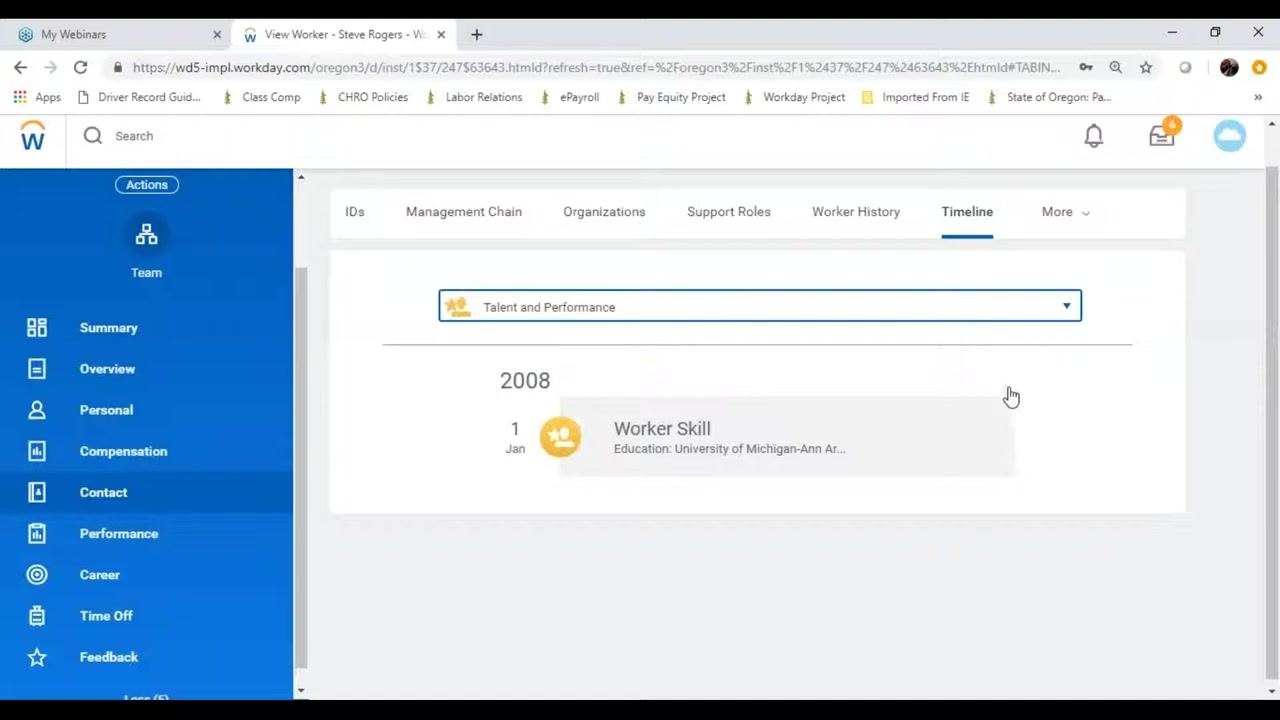Screen dimensions: 1280x720
Task: Select the Worker History tab
Action: tap(856, 212)
